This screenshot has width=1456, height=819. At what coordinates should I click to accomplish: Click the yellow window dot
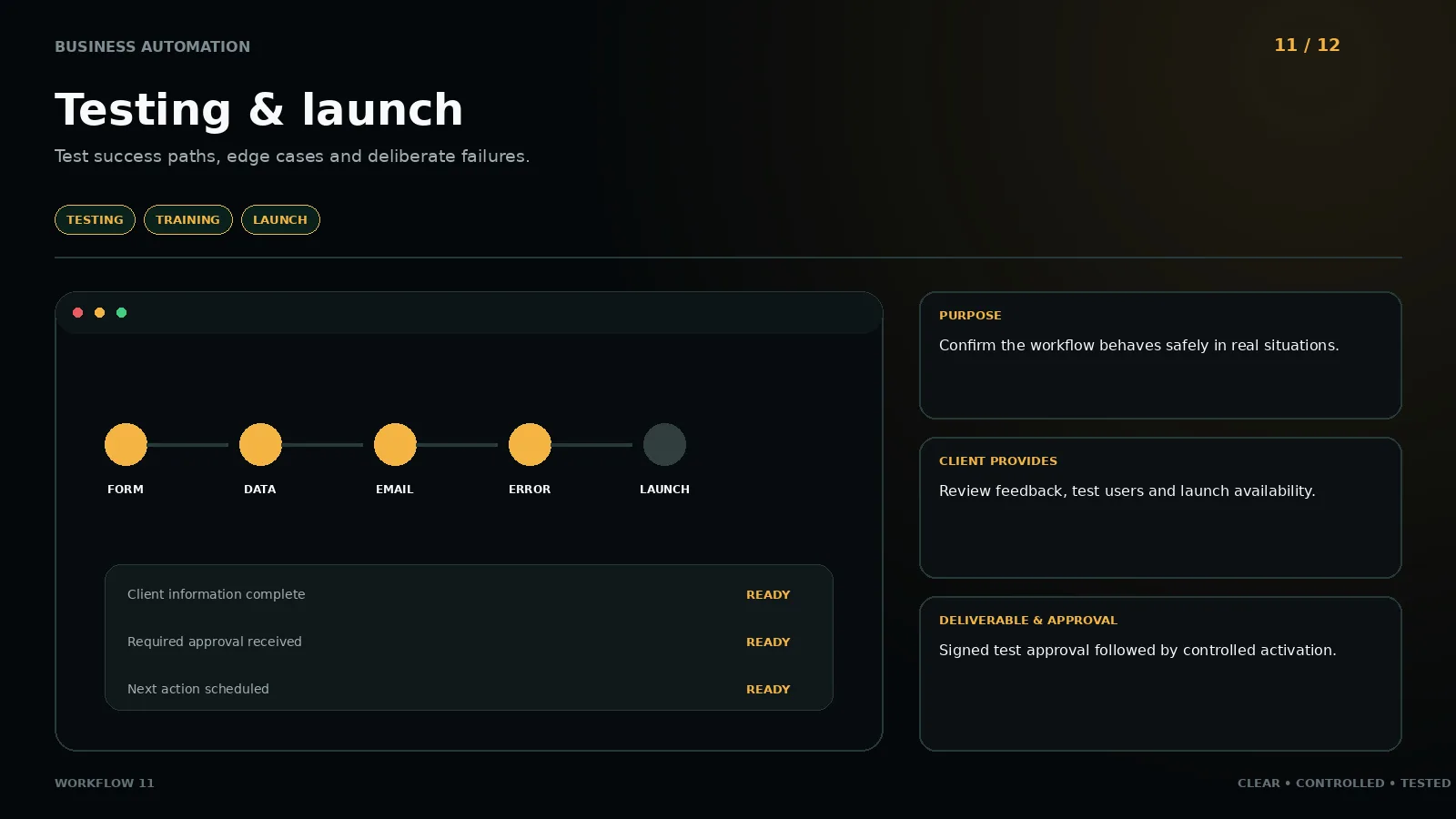coord(100,313)
